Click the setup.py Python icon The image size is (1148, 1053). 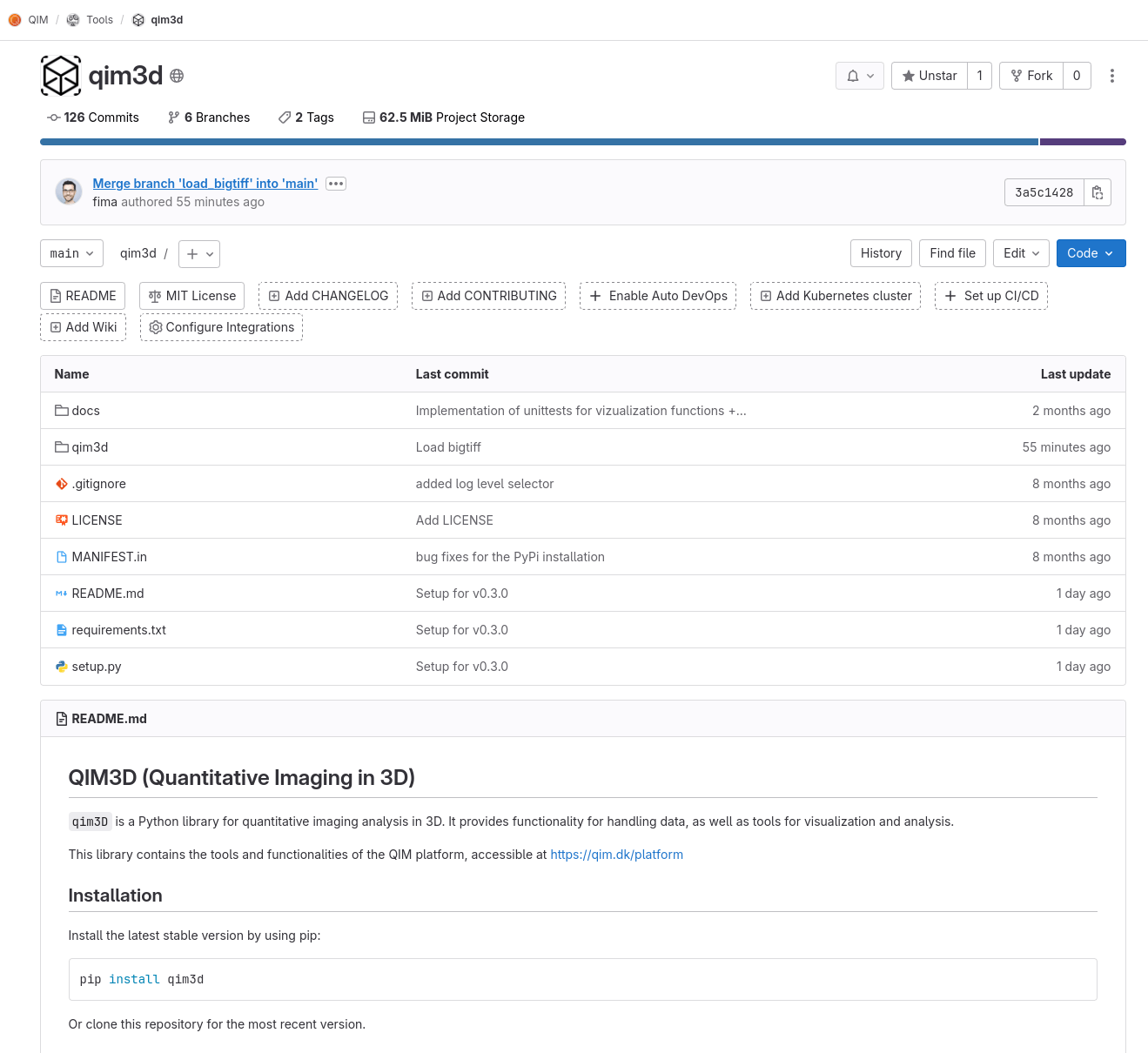[62, 667]
